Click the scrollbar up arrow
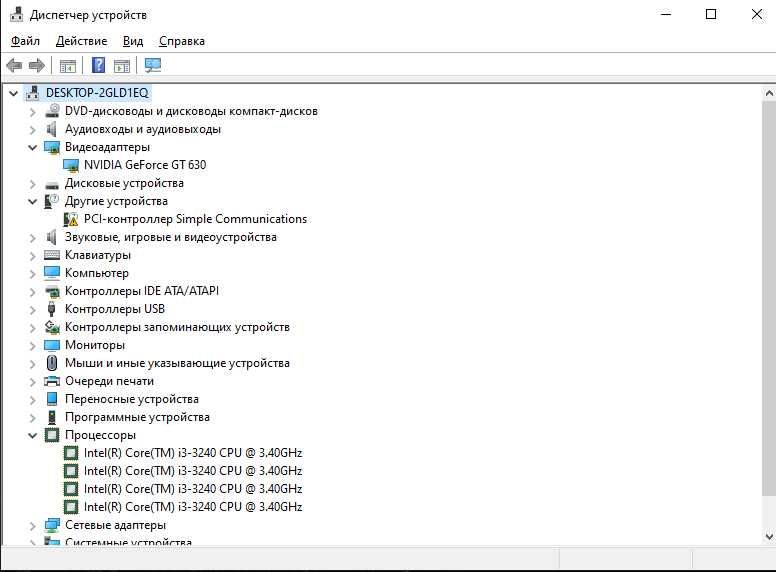Screen dimensions: 776x572 pos(769,93)
